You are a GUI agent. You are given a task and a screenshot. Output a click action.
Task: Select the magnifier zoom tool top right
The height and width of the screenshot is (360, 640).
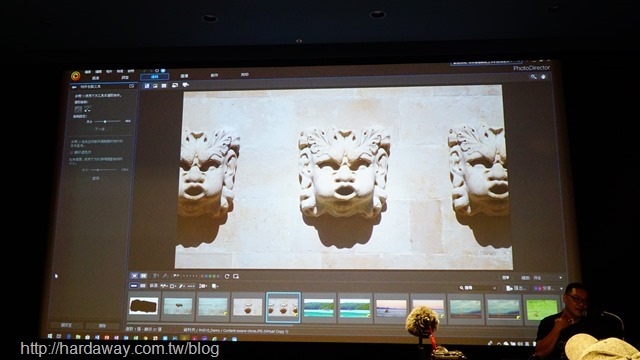(x=533, y=77)
